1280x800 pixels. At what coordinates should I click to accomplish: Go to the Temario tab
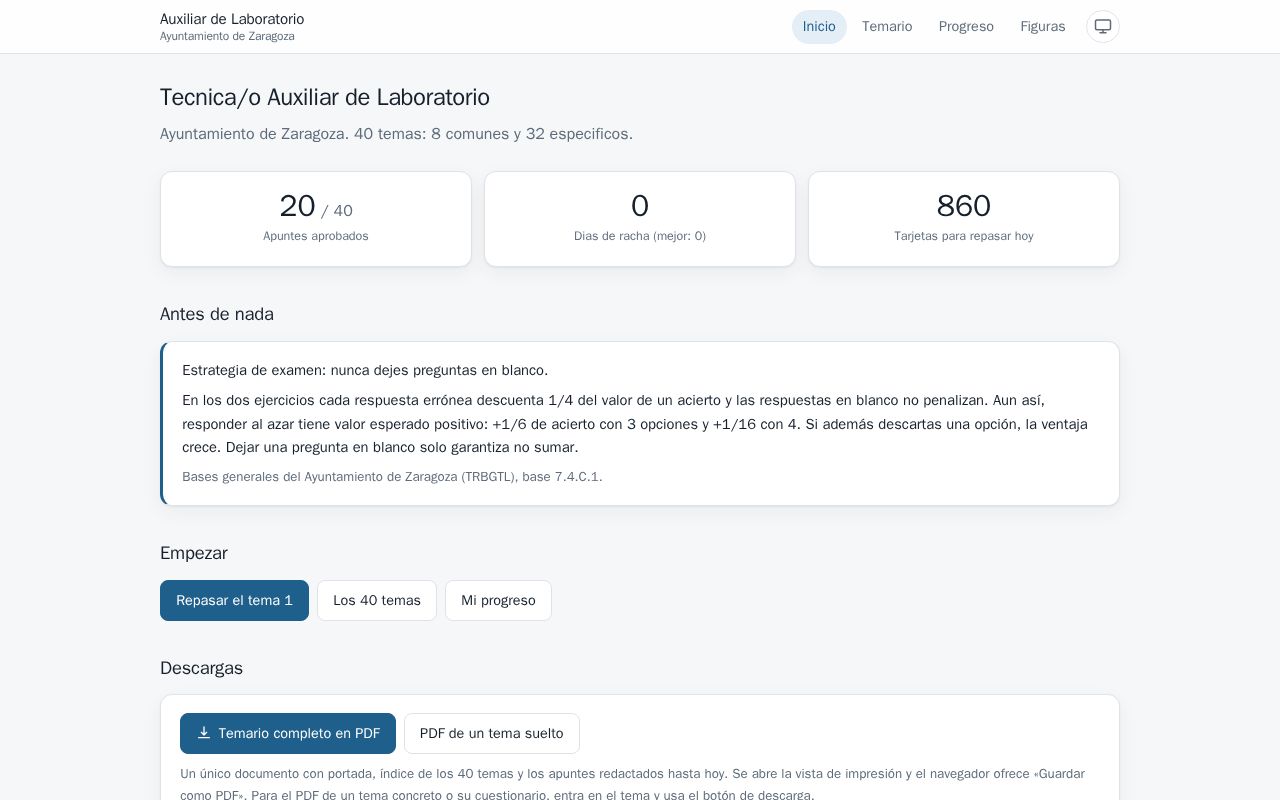tap(887, 27)
